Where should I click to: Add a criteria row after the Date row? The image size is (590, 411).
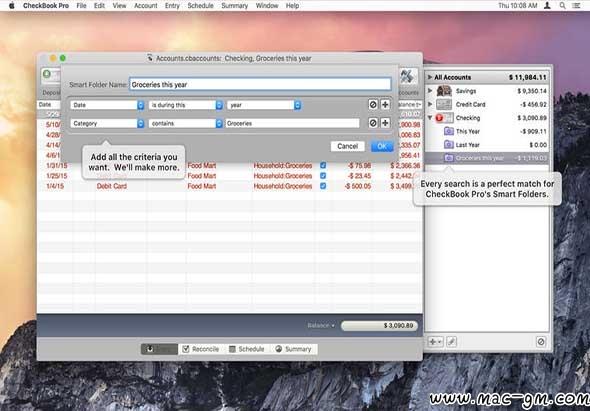(x=385, y=105)
